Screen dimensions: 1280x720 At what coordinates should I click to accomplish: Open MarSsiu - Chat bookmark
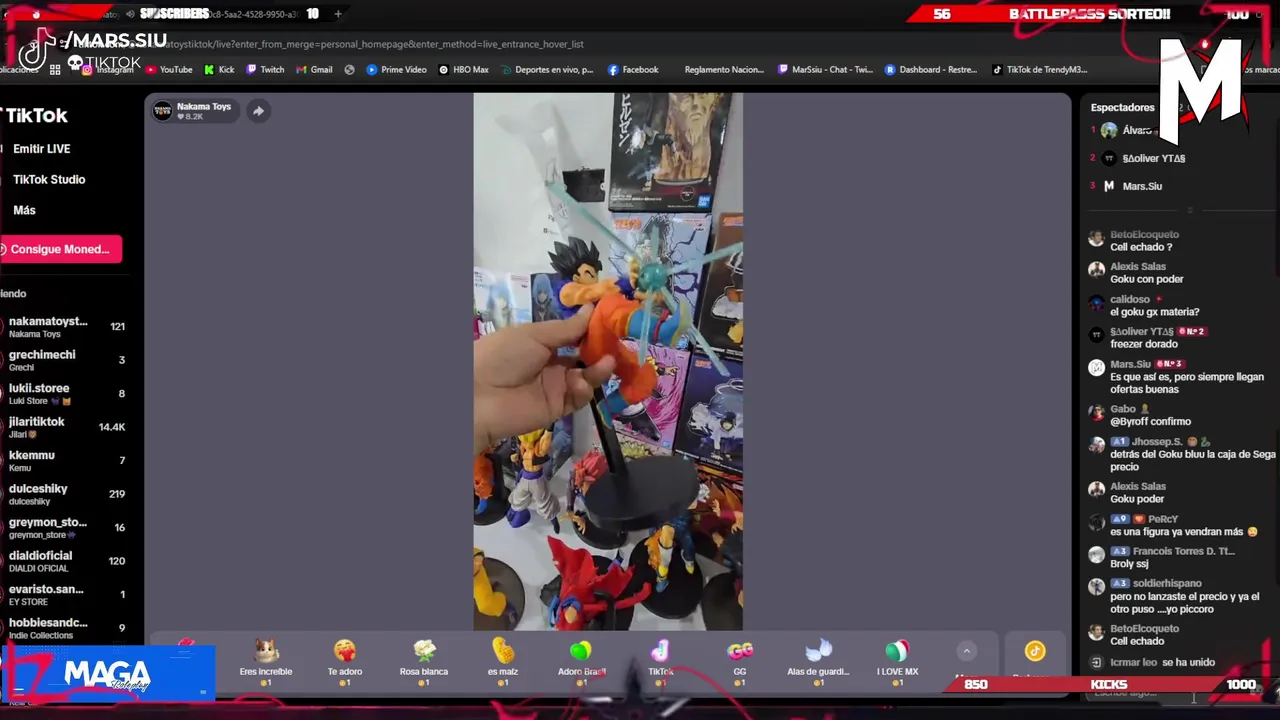click(x=825, y=70)
